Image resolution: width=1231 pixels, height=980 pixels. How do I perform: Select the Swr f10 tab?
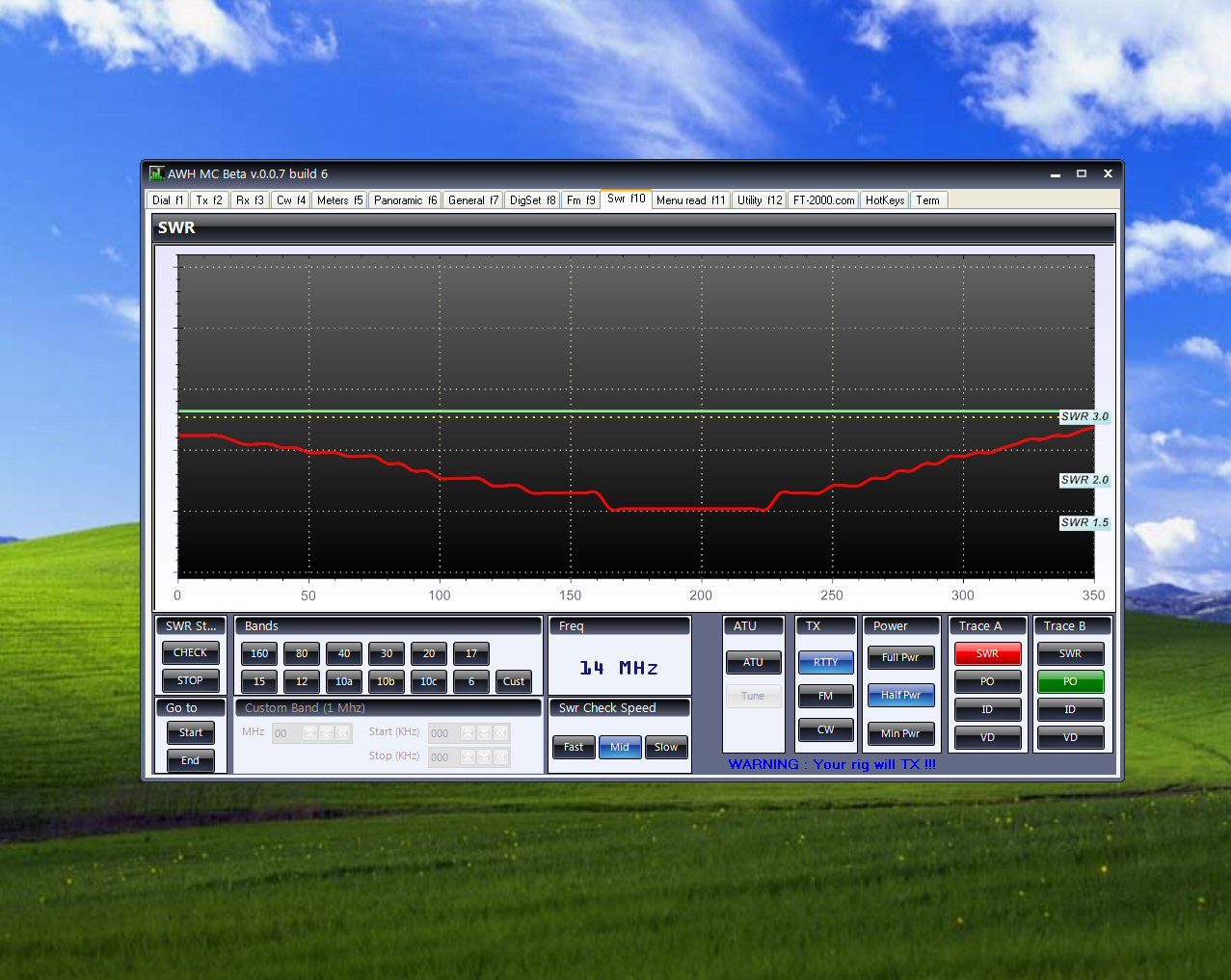point(627,199)
